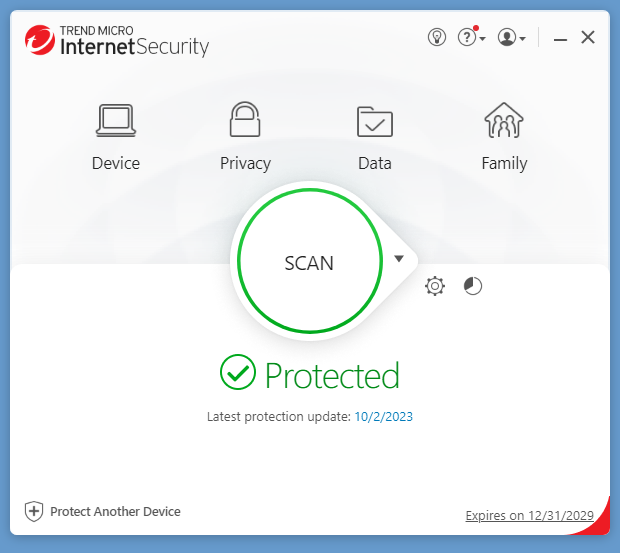
Task: Open the Data folder icon
Action: tap(375, 121)
